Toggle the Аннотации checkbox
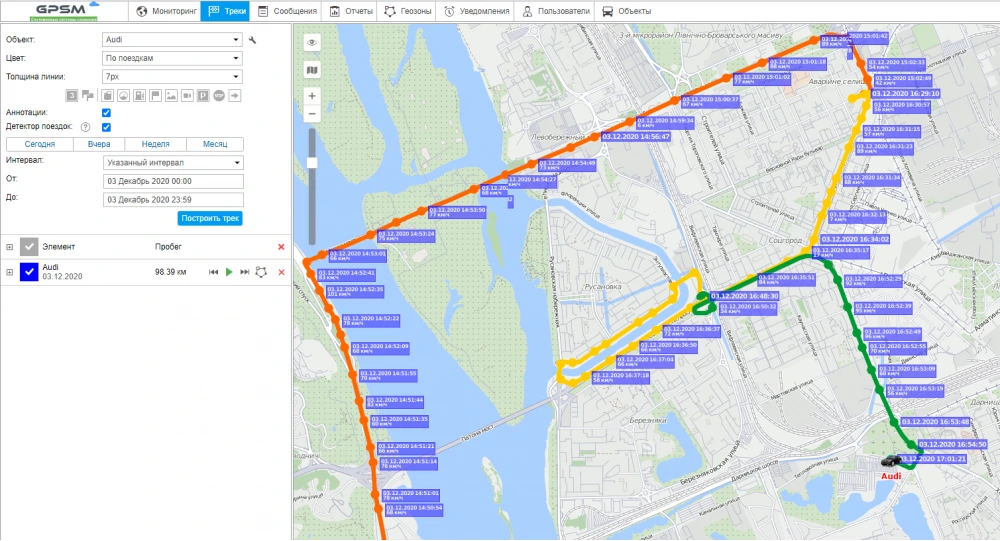The width and height of the screenshot is (1000, 541). pyautogui.click(x=106, y=113)
